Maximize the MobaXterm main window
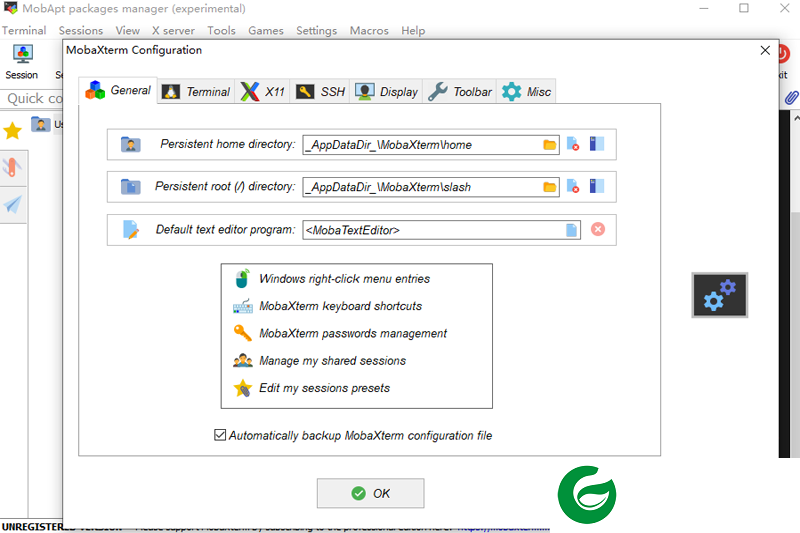Viewport: 800px width, 533px height. point(744,8)
